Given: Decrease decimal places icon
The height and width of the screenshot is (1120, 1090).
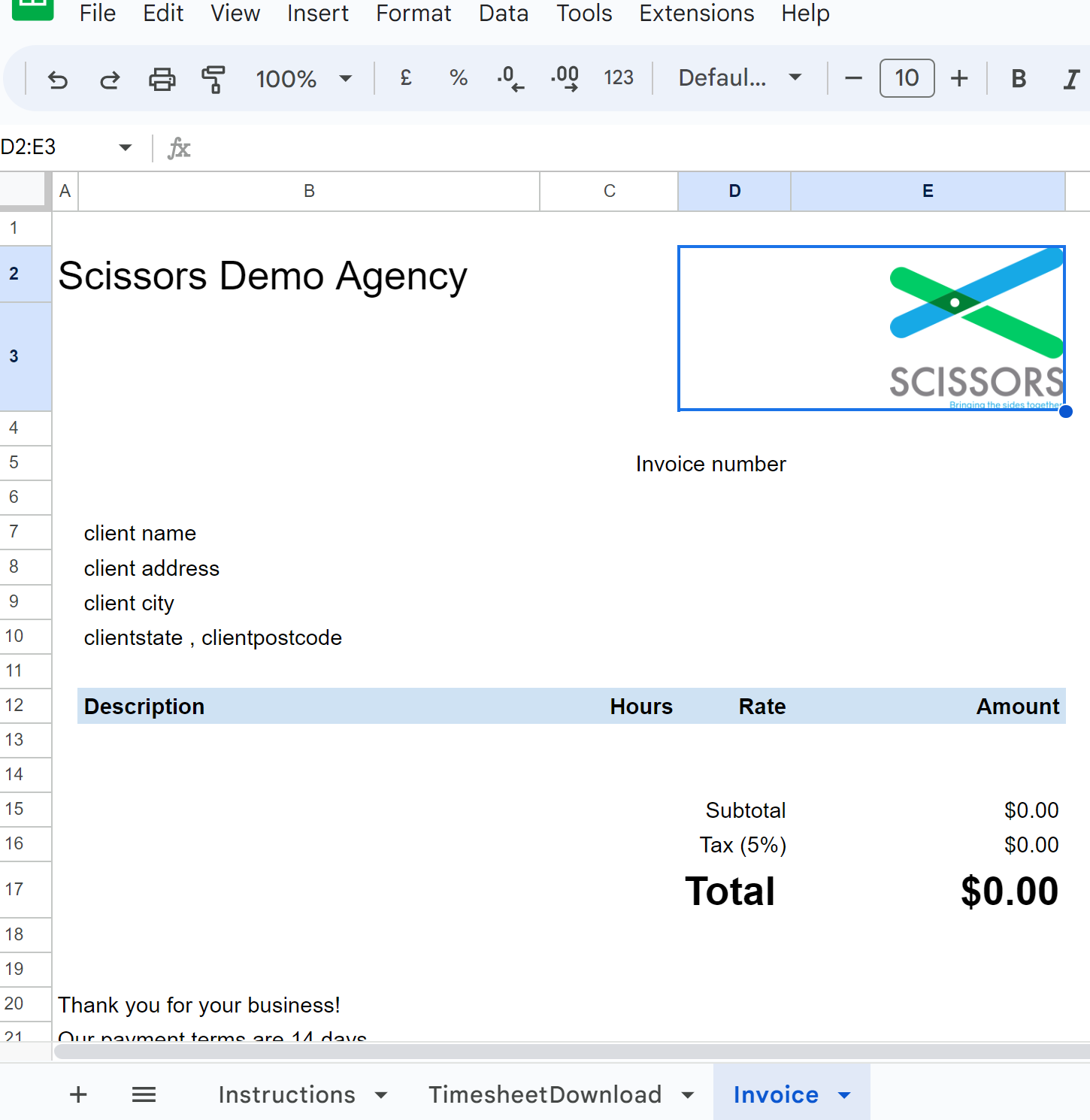Looking at the screenshot, I should [510, 78].
